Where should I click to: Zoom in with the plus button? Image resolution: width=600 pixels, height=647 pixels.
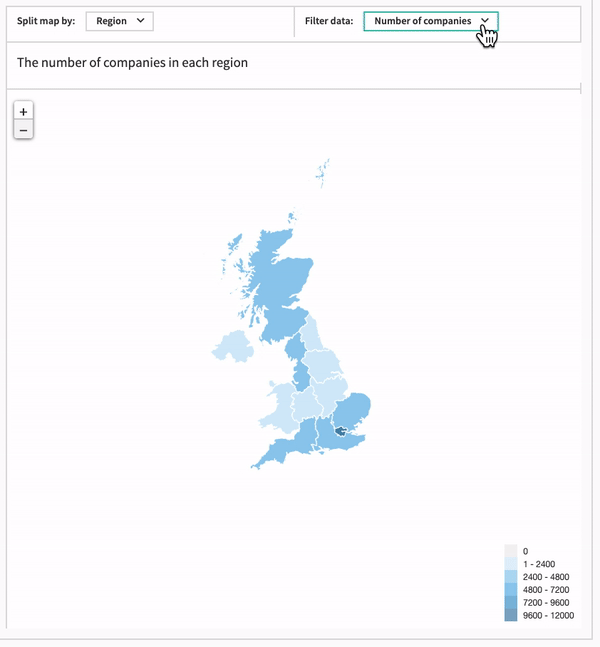(x=24, y=112)
